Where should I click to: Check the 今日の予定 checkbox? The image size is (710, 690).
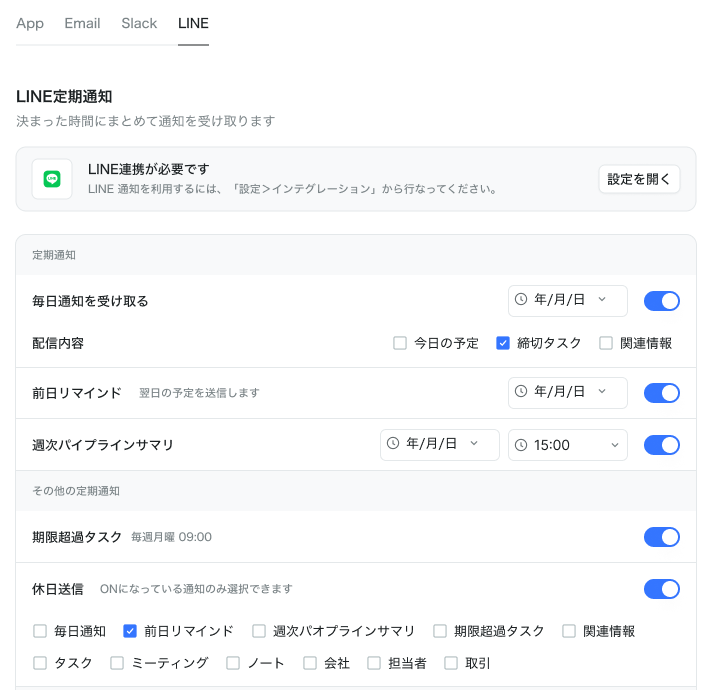click(400, 343)
